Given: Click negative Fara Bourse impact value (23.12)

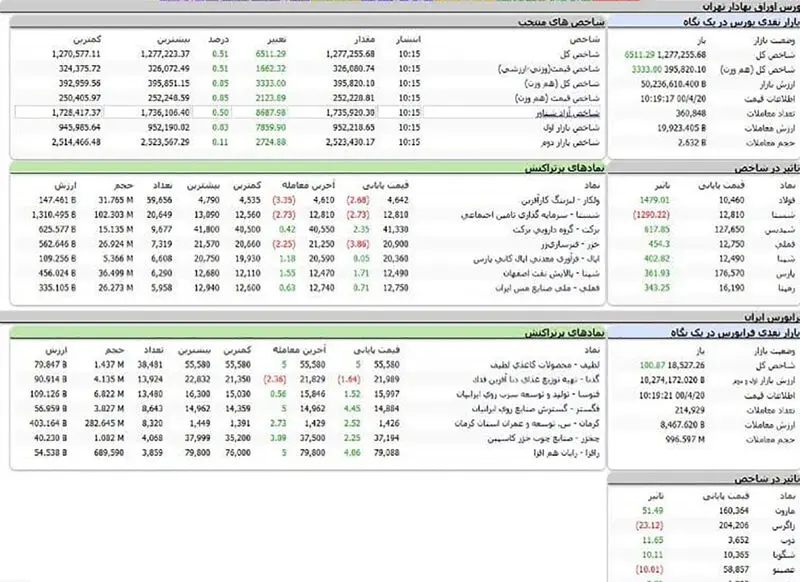Looking at the screenshot, I should (x=649, y=525).
